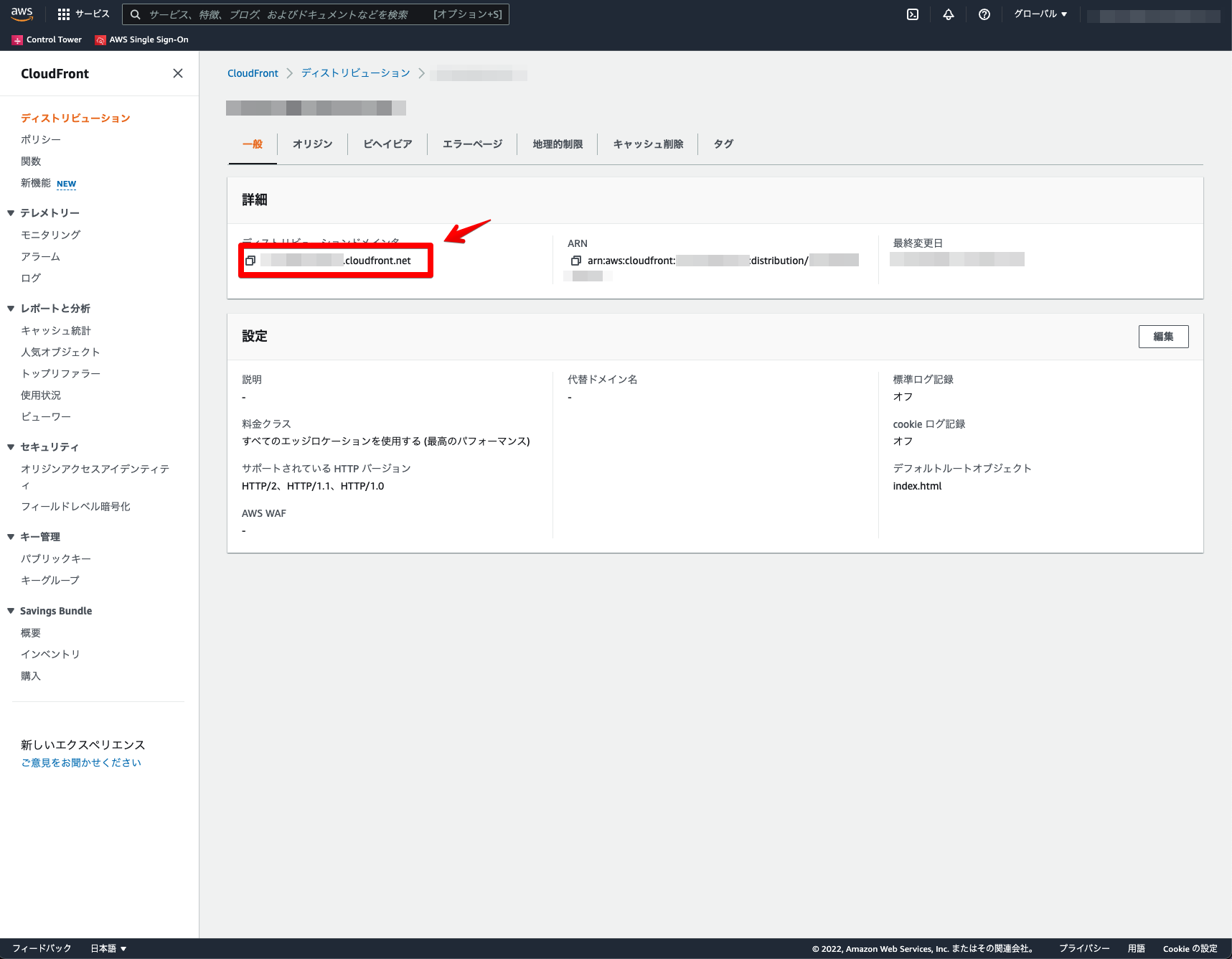This screenshot has height=959, width=1232.
Task: Open the グローバル region dropdown
Action: tap(1040, 14)
